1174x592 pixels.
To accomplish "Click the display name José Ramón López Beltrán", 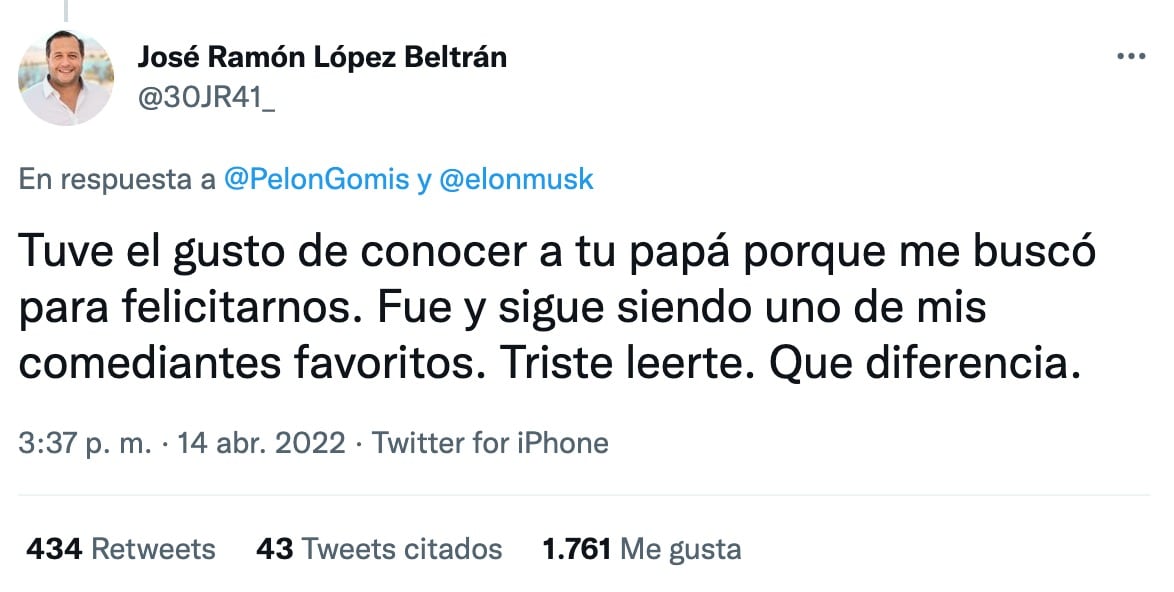I will [x=323, y=57].
